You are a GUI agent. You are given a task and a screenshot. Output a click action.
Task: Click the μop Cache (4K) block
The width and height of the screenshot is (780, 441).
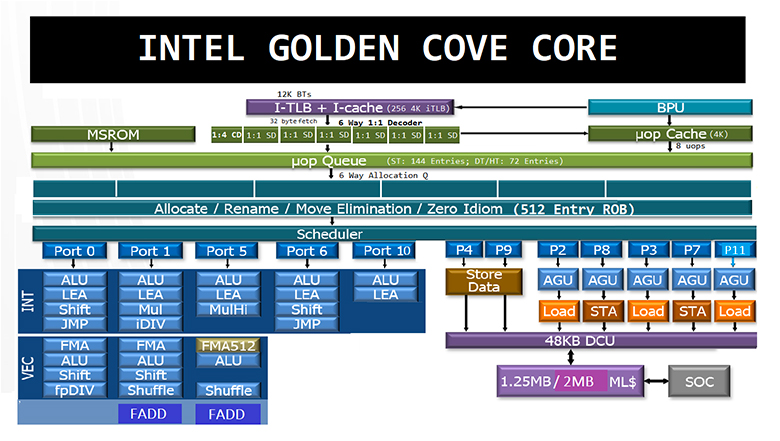[x=670, y=134]
